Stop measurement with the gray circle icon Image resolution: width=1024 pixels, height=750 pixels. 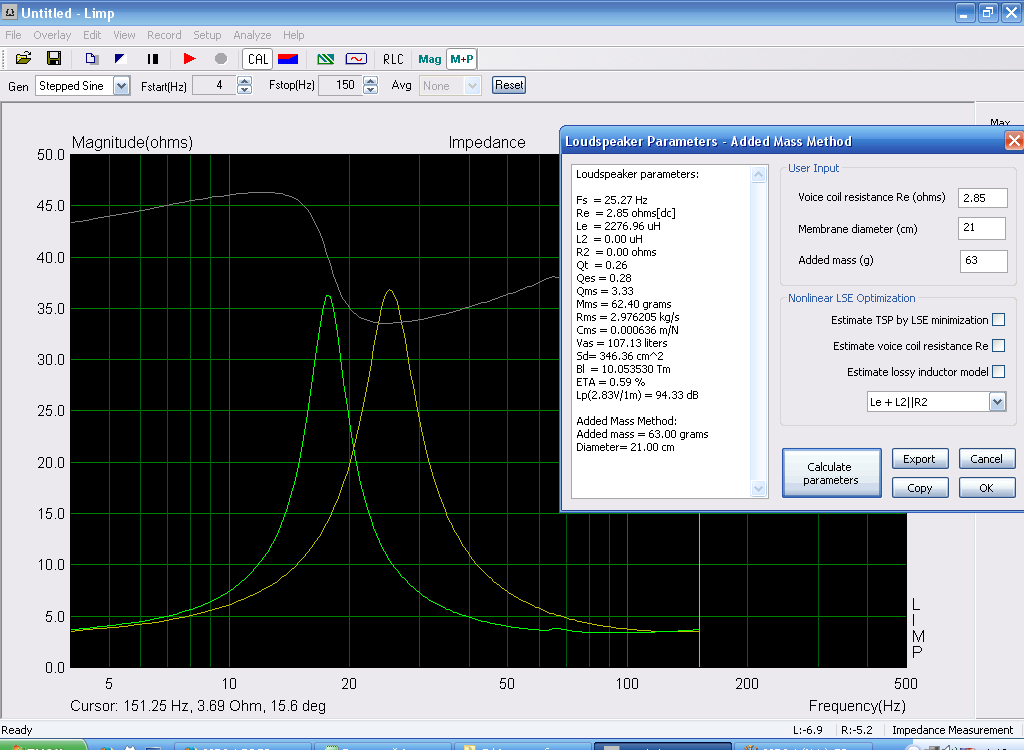[x=221, y=59]
